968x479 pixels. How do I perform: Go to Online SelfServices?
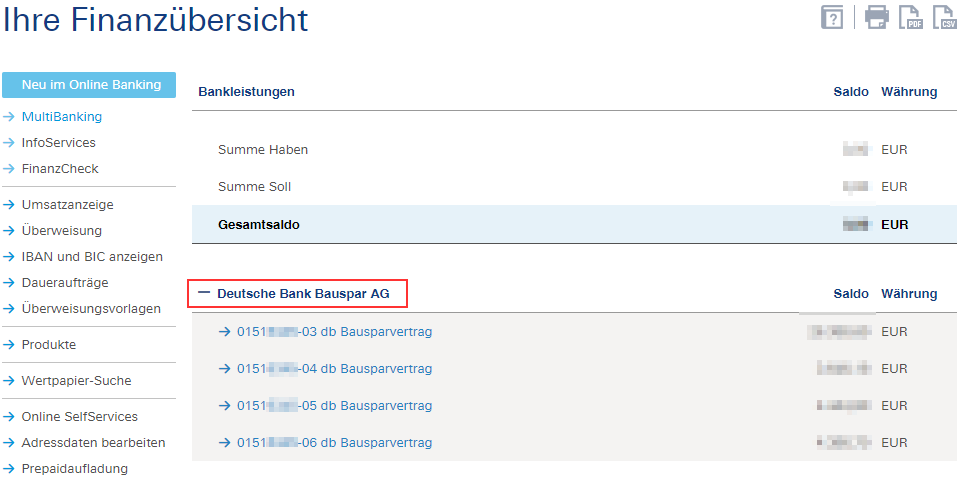click(80, 417)
